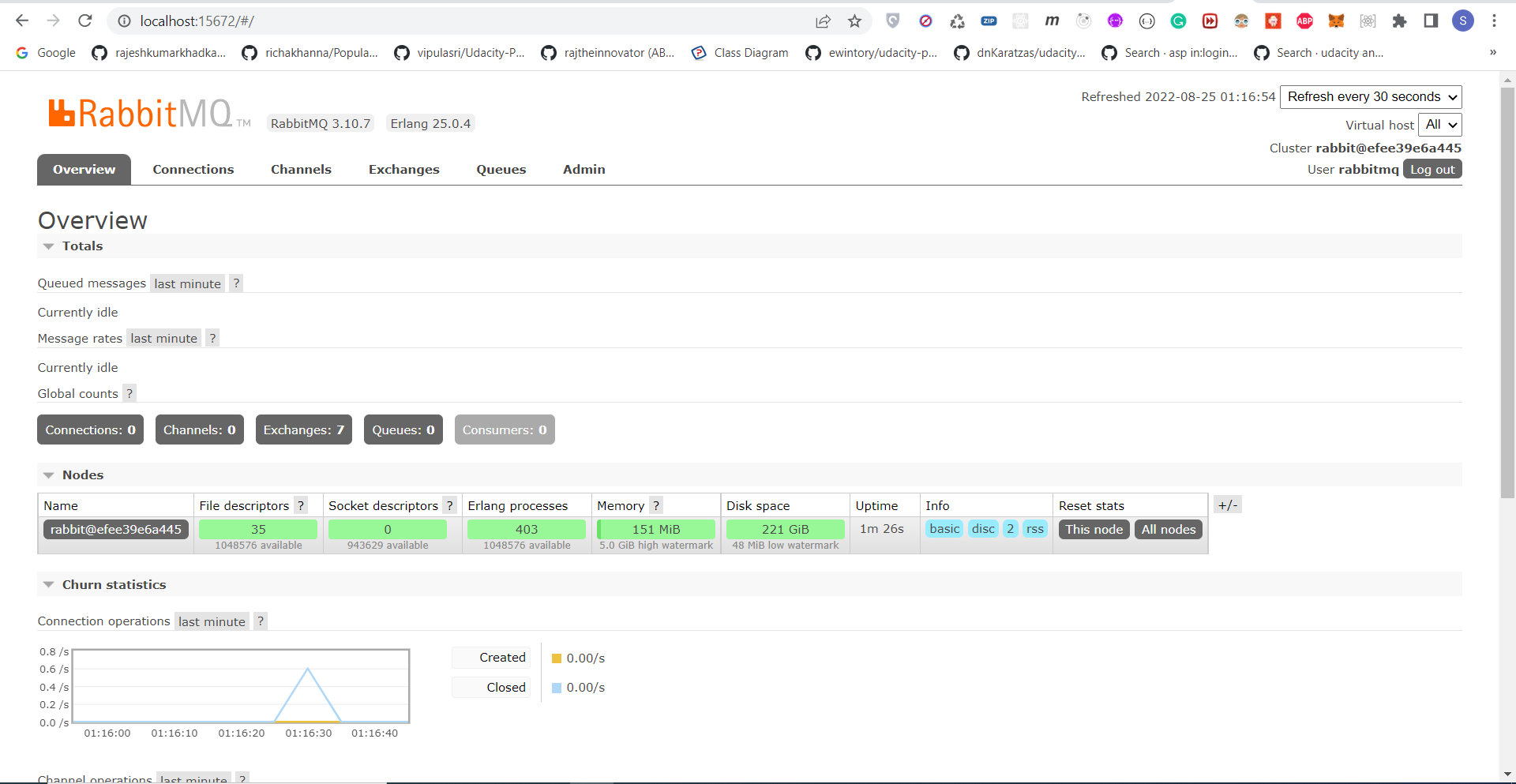Toggle the browser side panel icon
This screenshot has height=784, width=1516.
[1431, 21]
